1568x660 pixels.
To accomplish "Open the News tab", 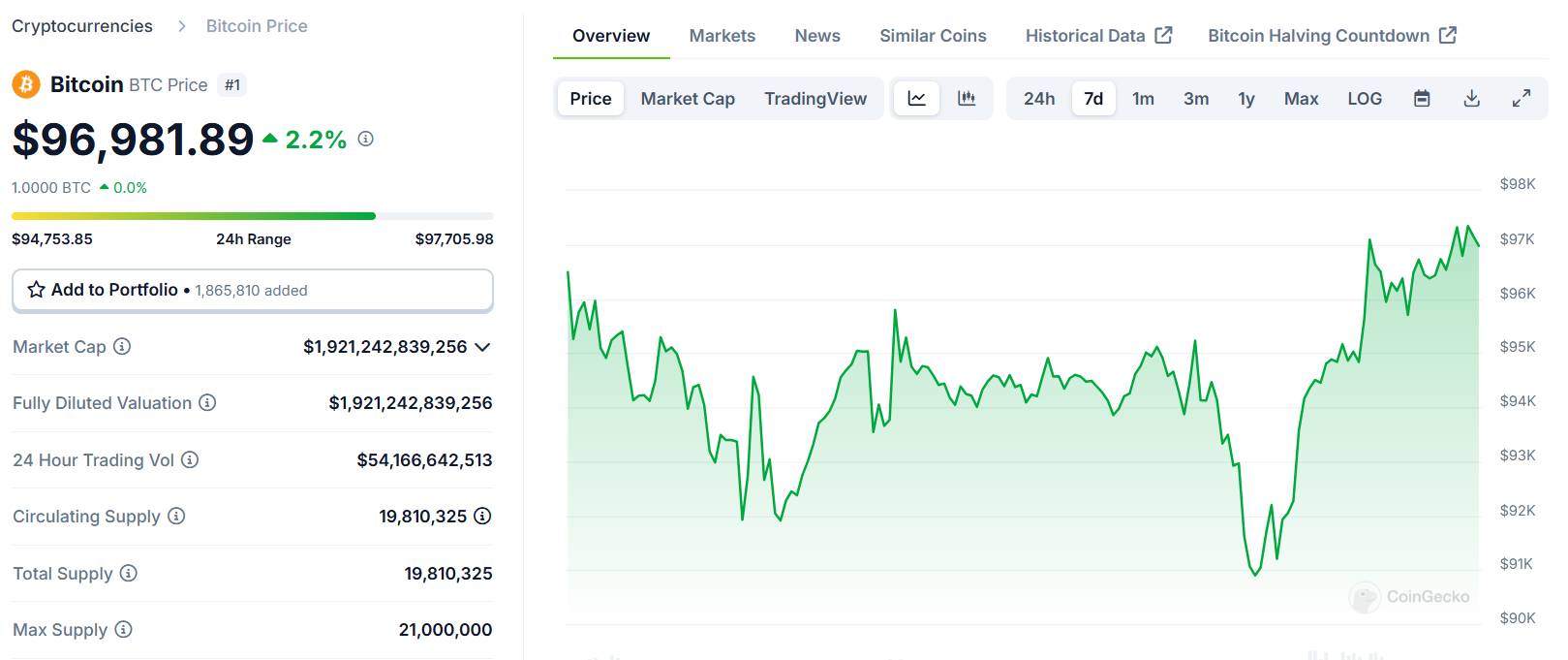I will pyautogui.click(x=817, y=36).
